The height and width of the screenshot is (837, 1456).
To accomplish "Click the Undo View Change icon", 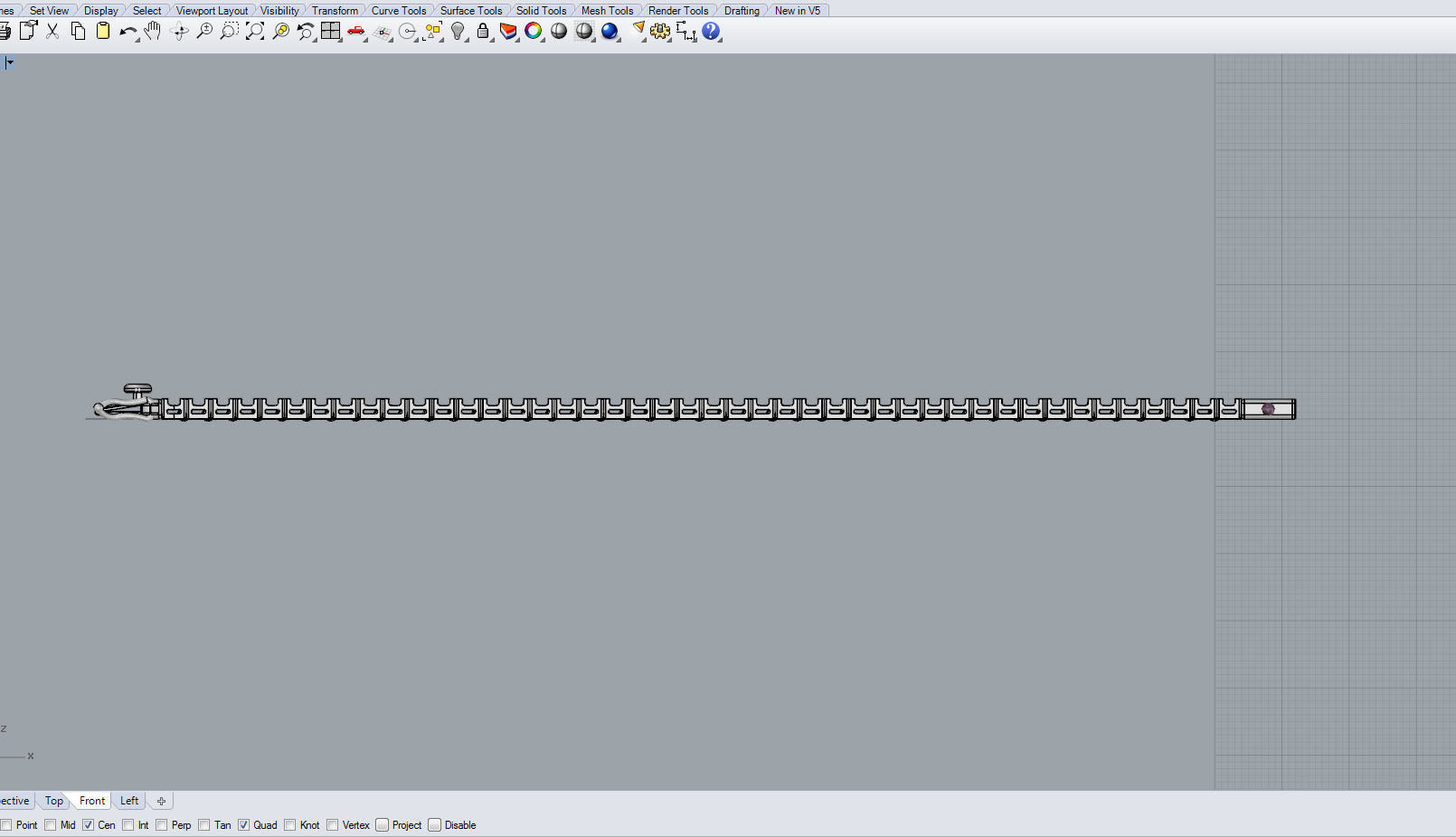I will point(306,32).
